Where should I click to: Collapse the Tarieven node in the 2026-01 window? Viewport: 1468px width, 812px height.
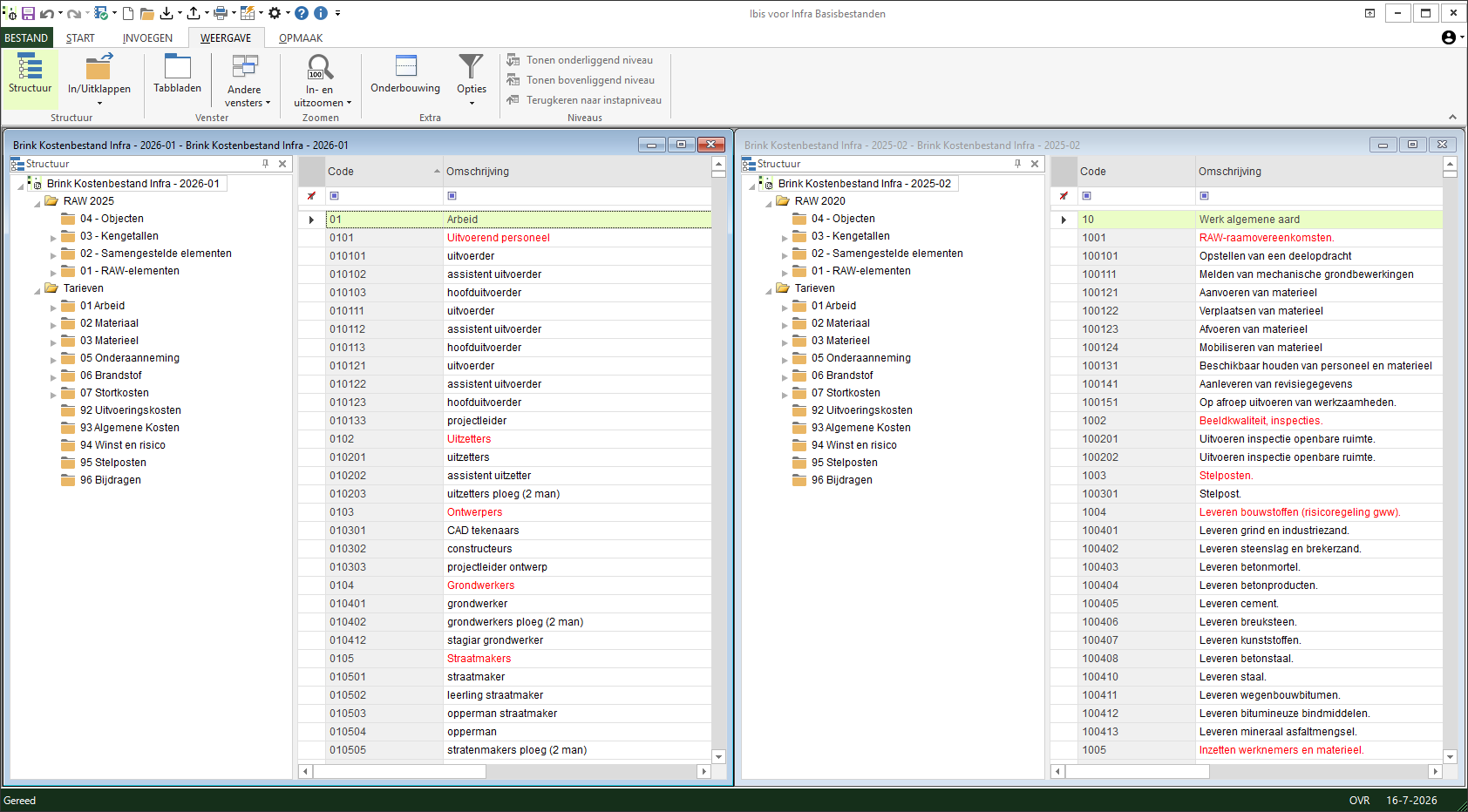click(37, 289)
